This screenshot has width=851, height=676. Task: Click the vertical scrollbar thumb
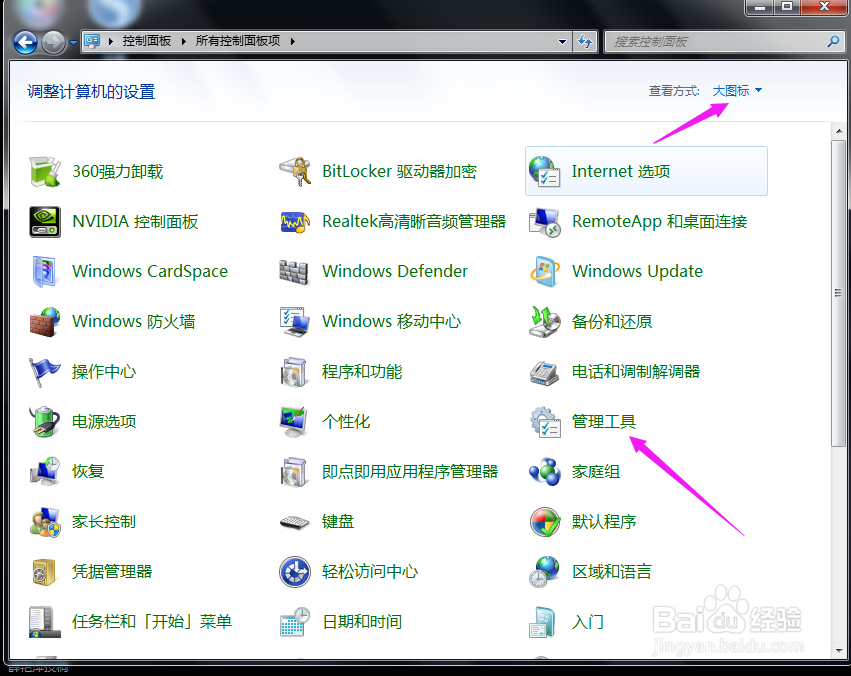(x=839, y=294)
